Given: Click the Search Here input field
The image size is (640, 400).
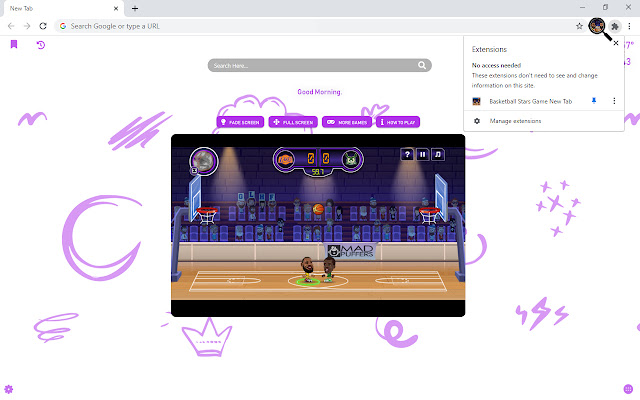Looking at the screenshot, I should [x=320, y=65].
